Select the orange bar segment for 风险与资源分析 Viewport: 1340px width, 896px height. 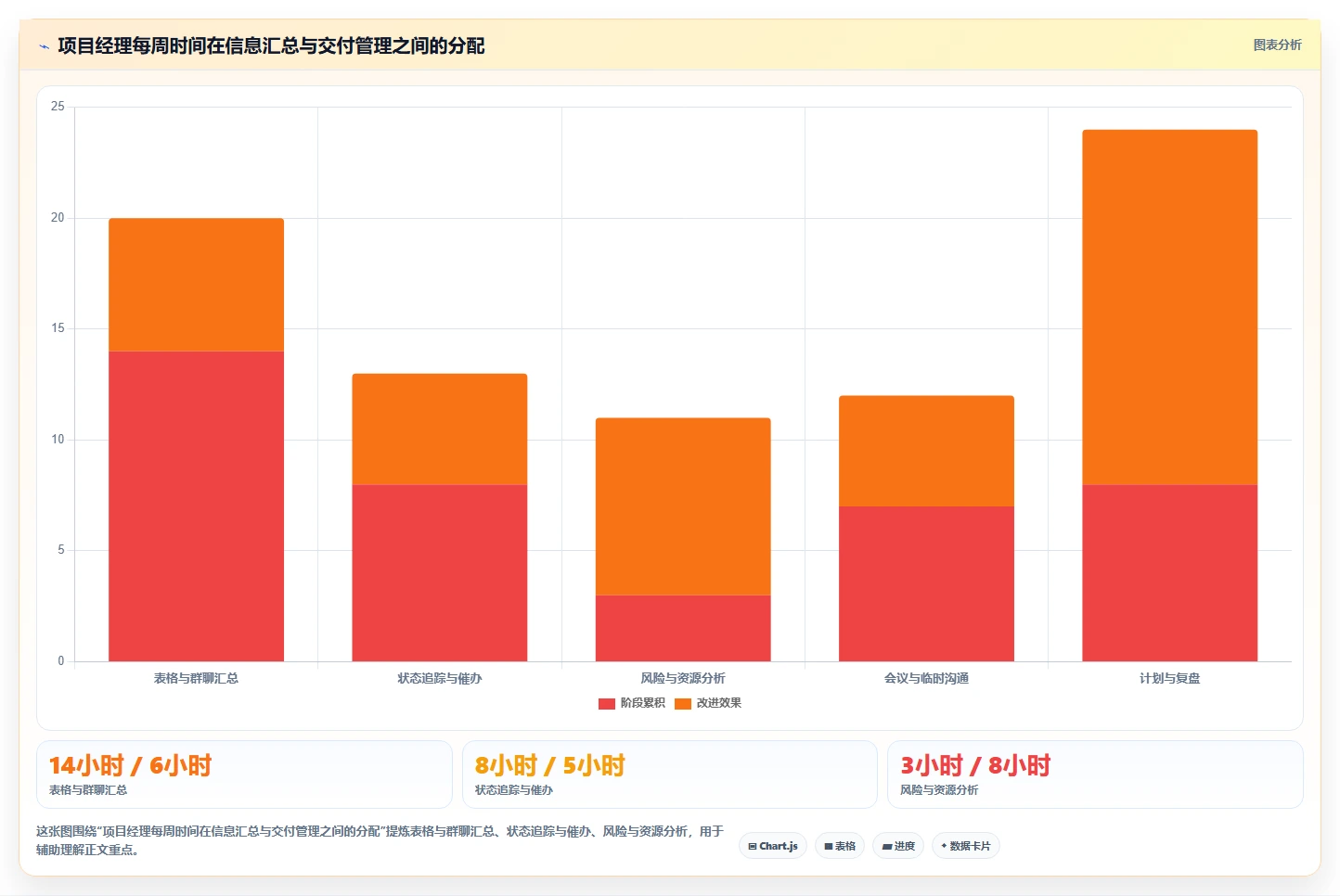[683, 506]
